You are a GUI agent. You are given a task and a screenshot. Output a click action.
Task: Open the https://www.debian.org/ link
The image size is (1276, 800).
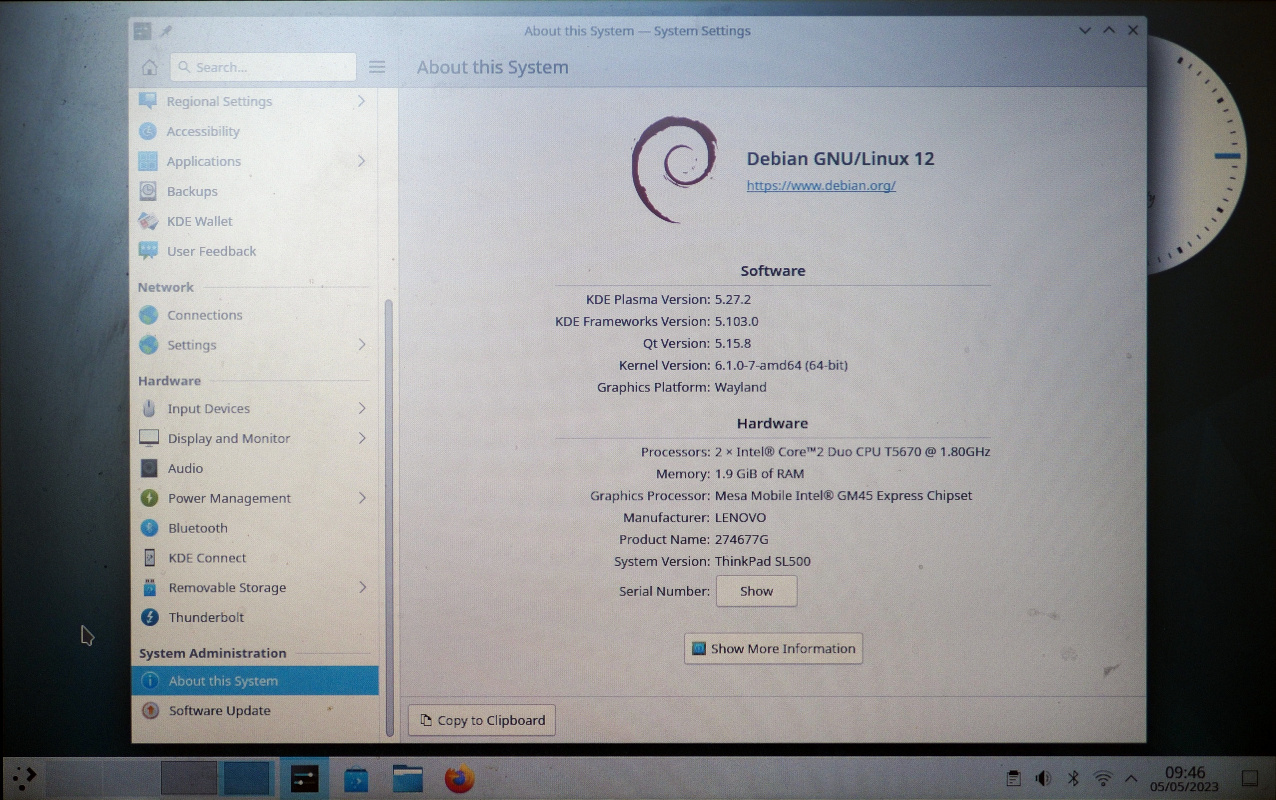click(821, 185)
